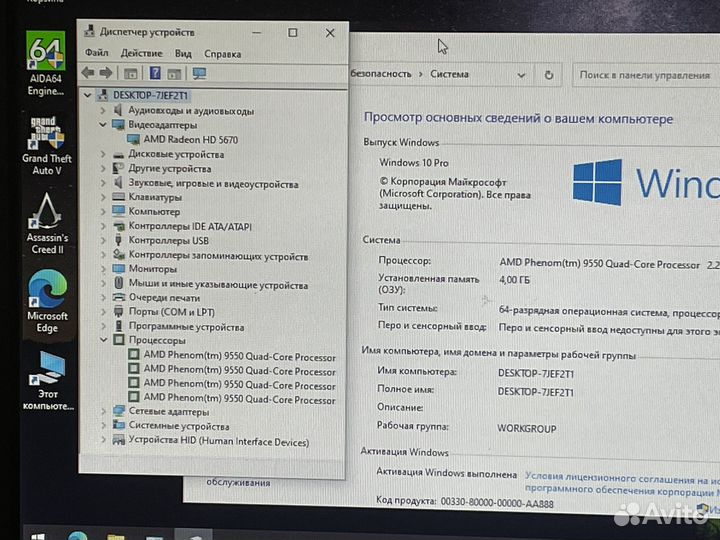Click the scan hardware monitor toolbar icon

199,73
